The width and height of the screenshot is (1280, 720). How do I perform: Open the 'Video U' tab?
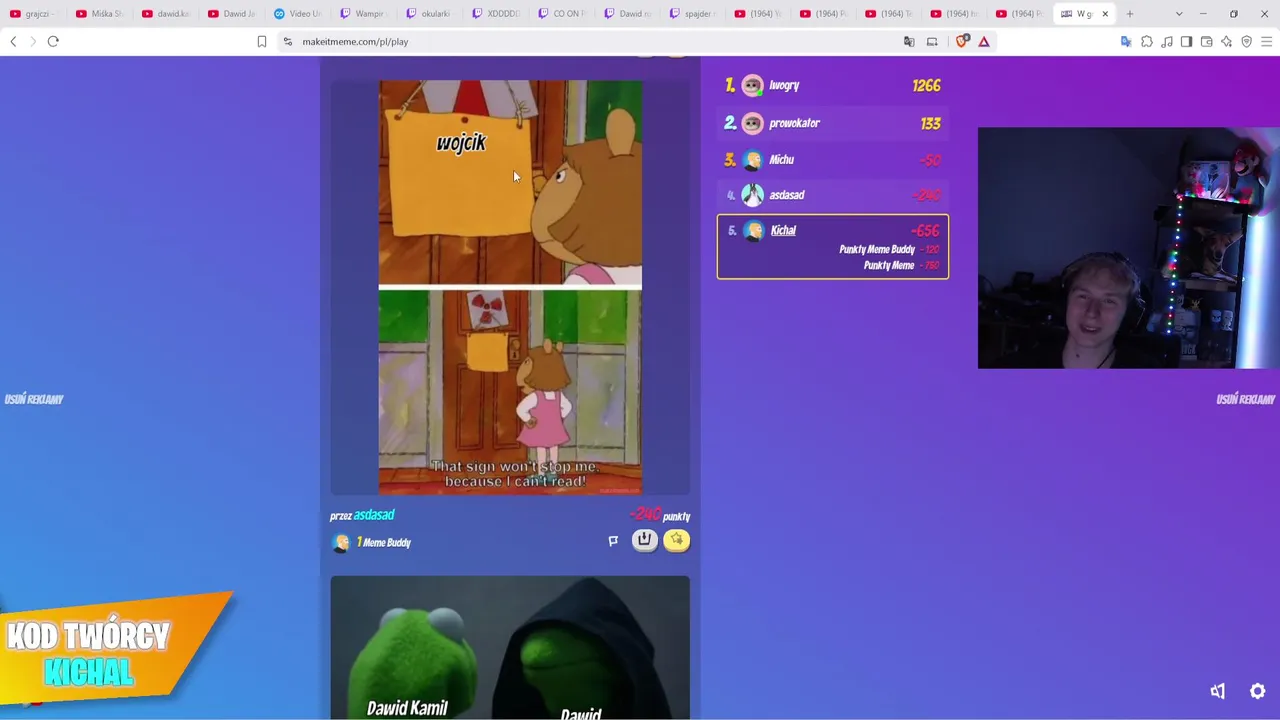tap(297, 14)
